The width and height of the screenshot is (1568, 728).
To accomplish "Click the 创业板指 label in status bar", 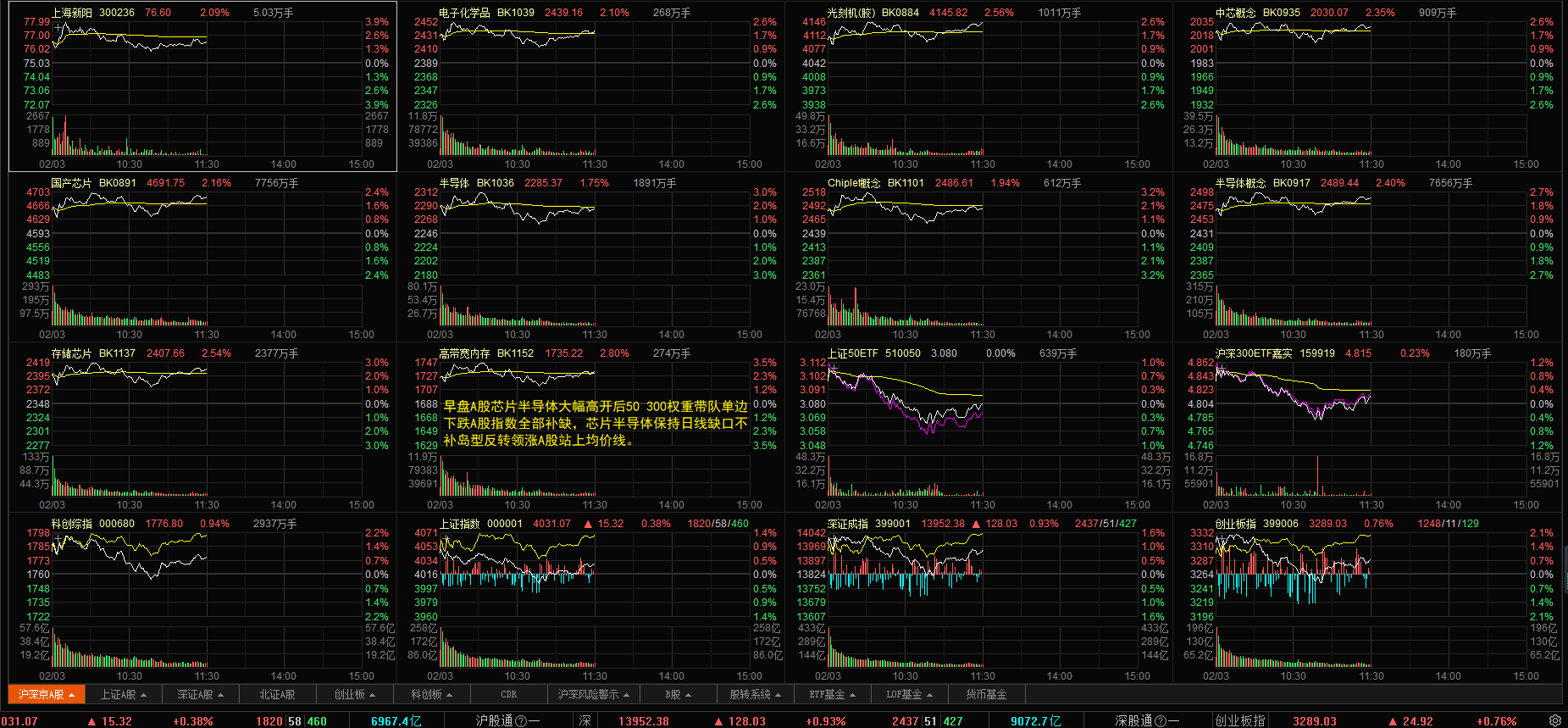I will (1240, 721).
